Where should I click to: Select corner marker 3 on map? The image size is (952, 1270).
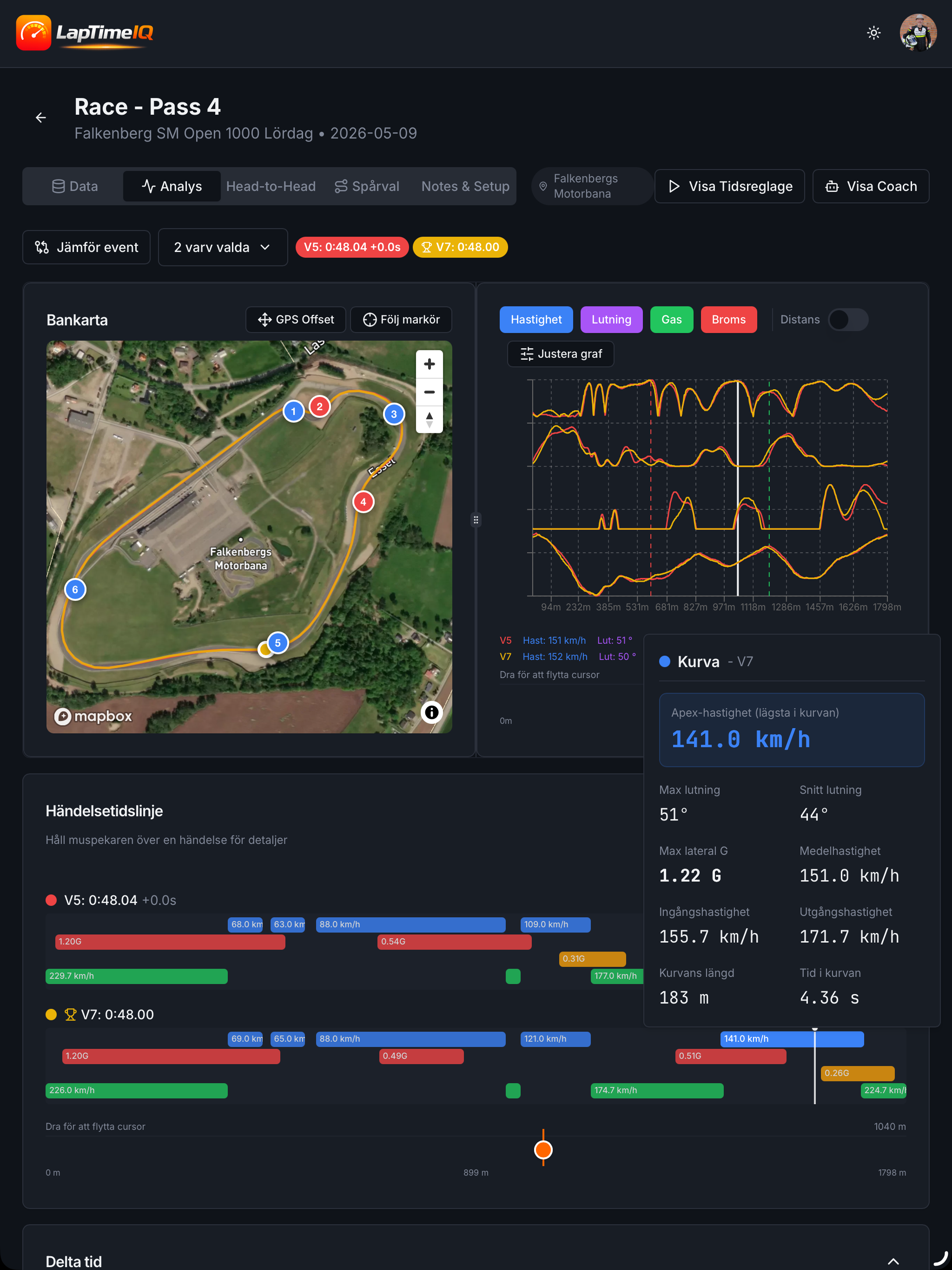(x=394, y=414)
